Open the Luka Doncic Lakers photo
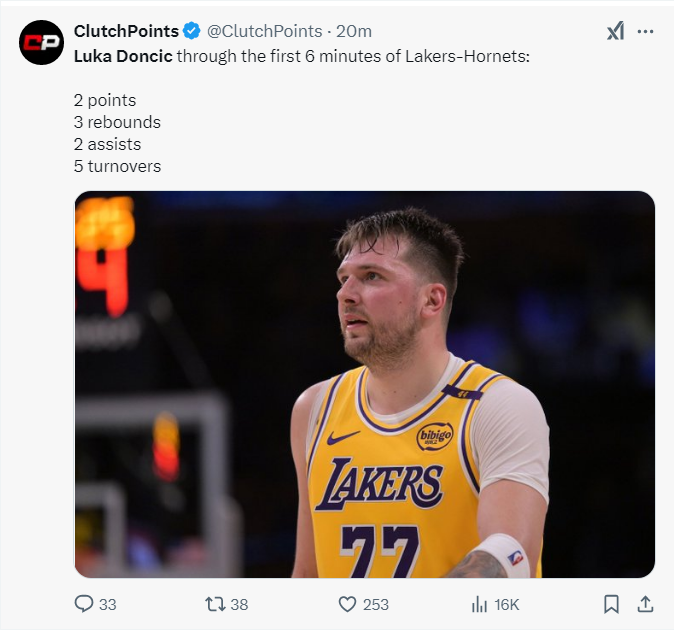This screenshot has width=674, height=630. click(x=364, y=384)
